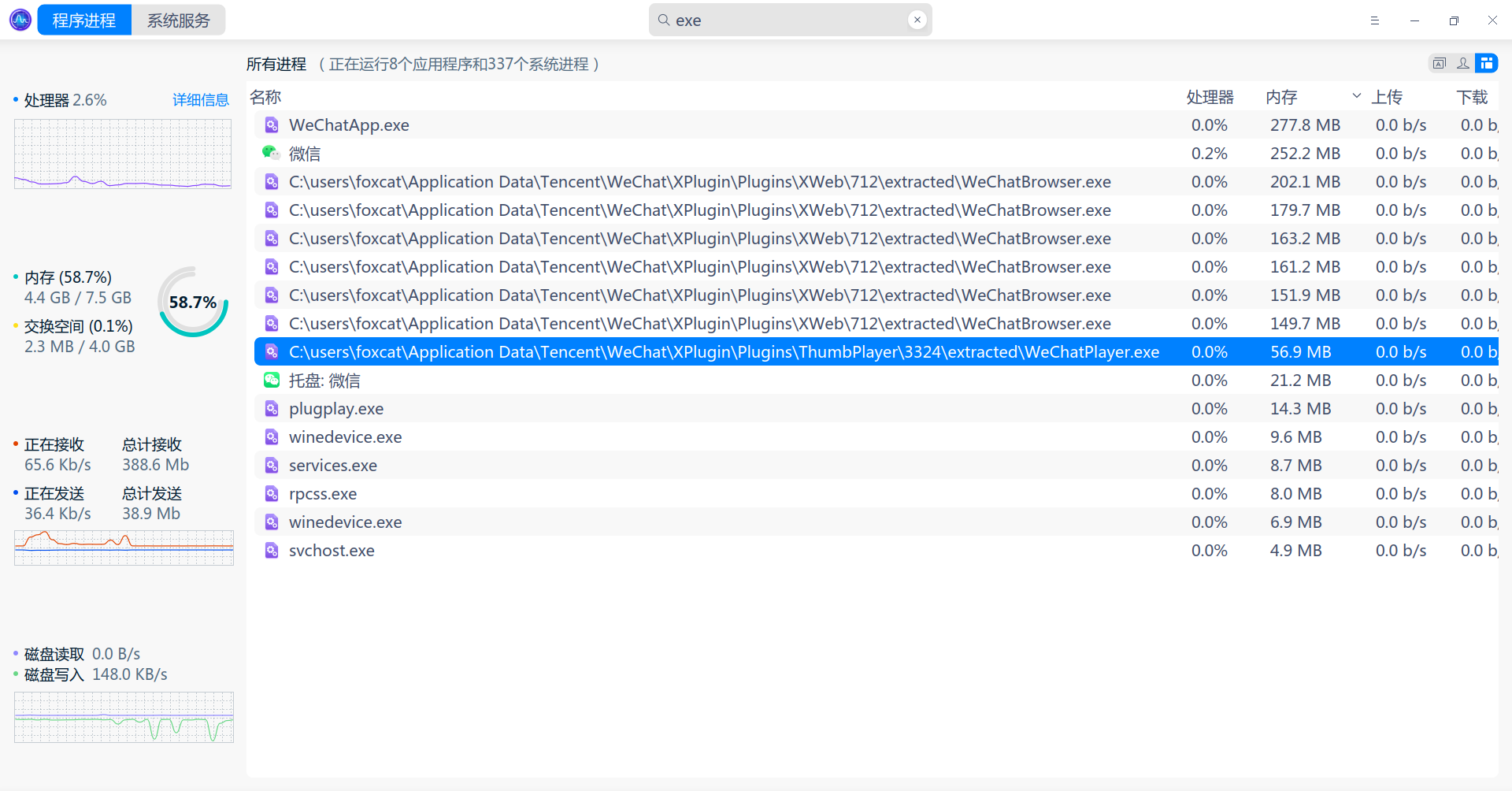Show all processes using the blue filter icon
Screen dimensions: 1512x791
tap(1487, 63)
